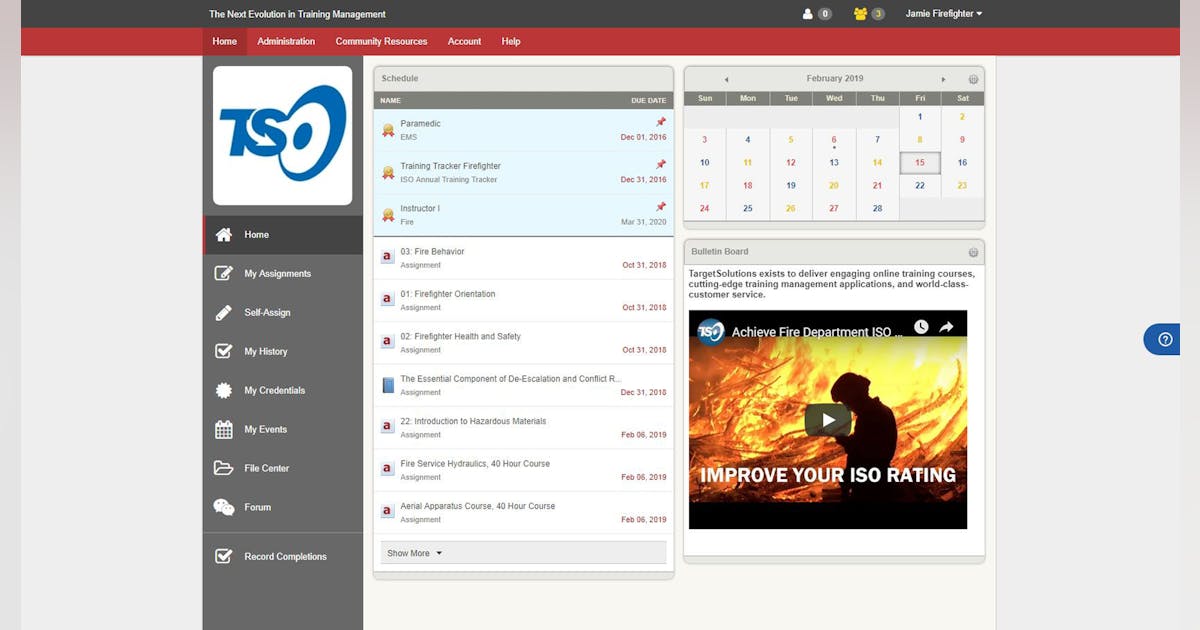Open the Forum chat bubbles icon
Screen dimensions: 1200x630
[x=222, y=507]
